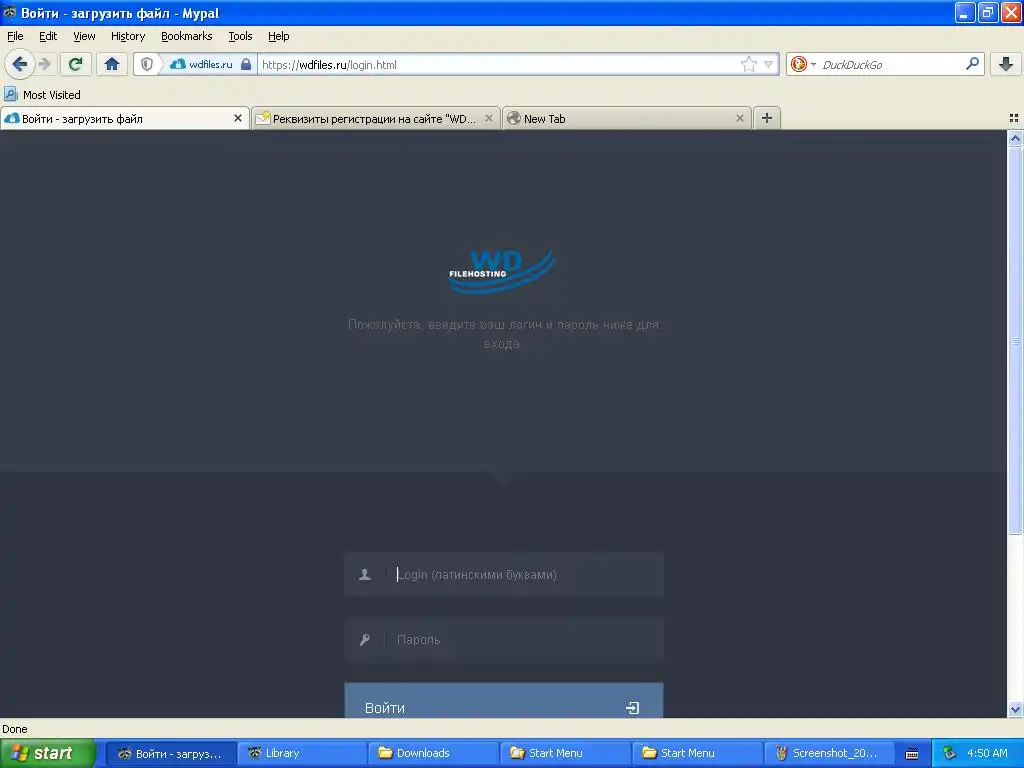Switch to Screenshot_20... taskbar item
This screenshot has width=1024, height=768.
(x=829, y=753)
